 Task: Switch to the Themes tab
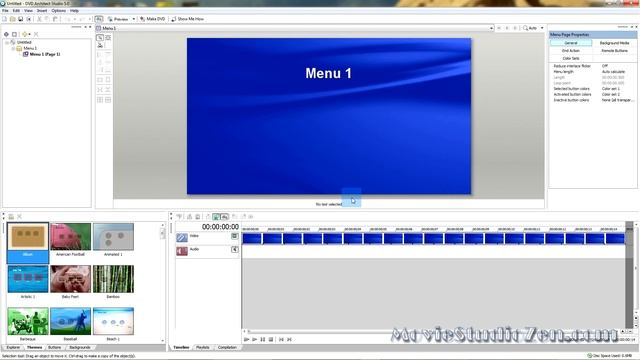tap(34, 347)
